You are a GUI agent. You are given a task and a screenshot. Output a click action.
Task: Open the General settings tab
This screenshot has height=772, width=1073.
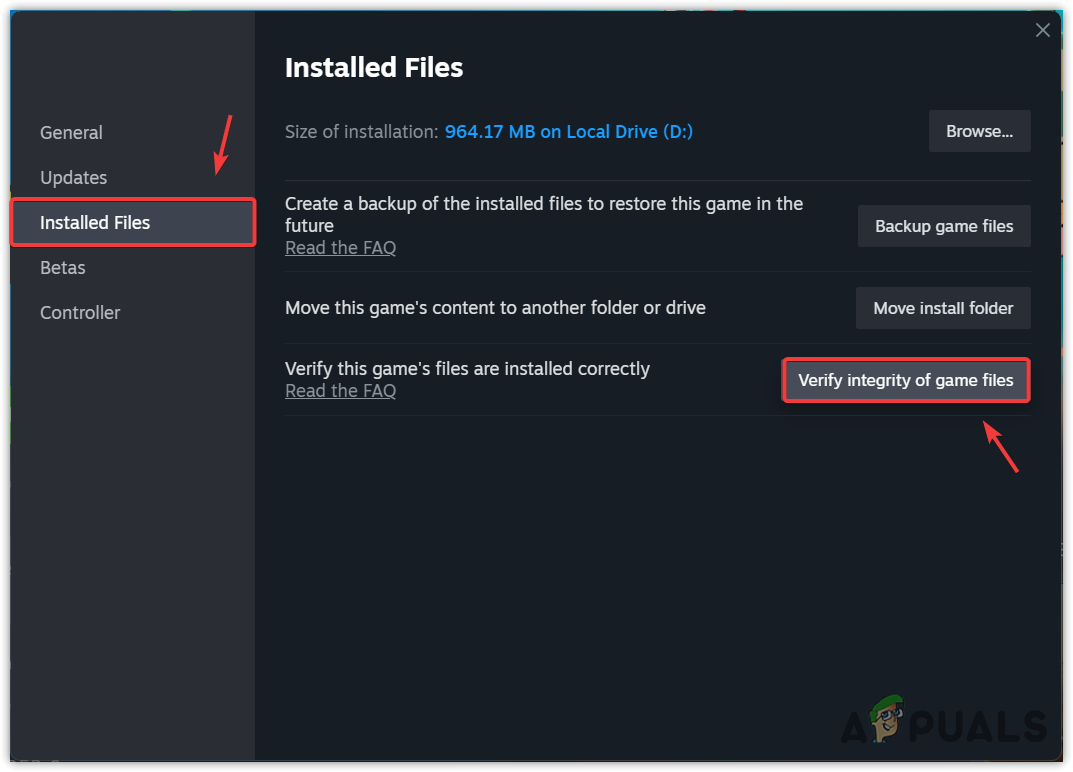tap(71, 132)
